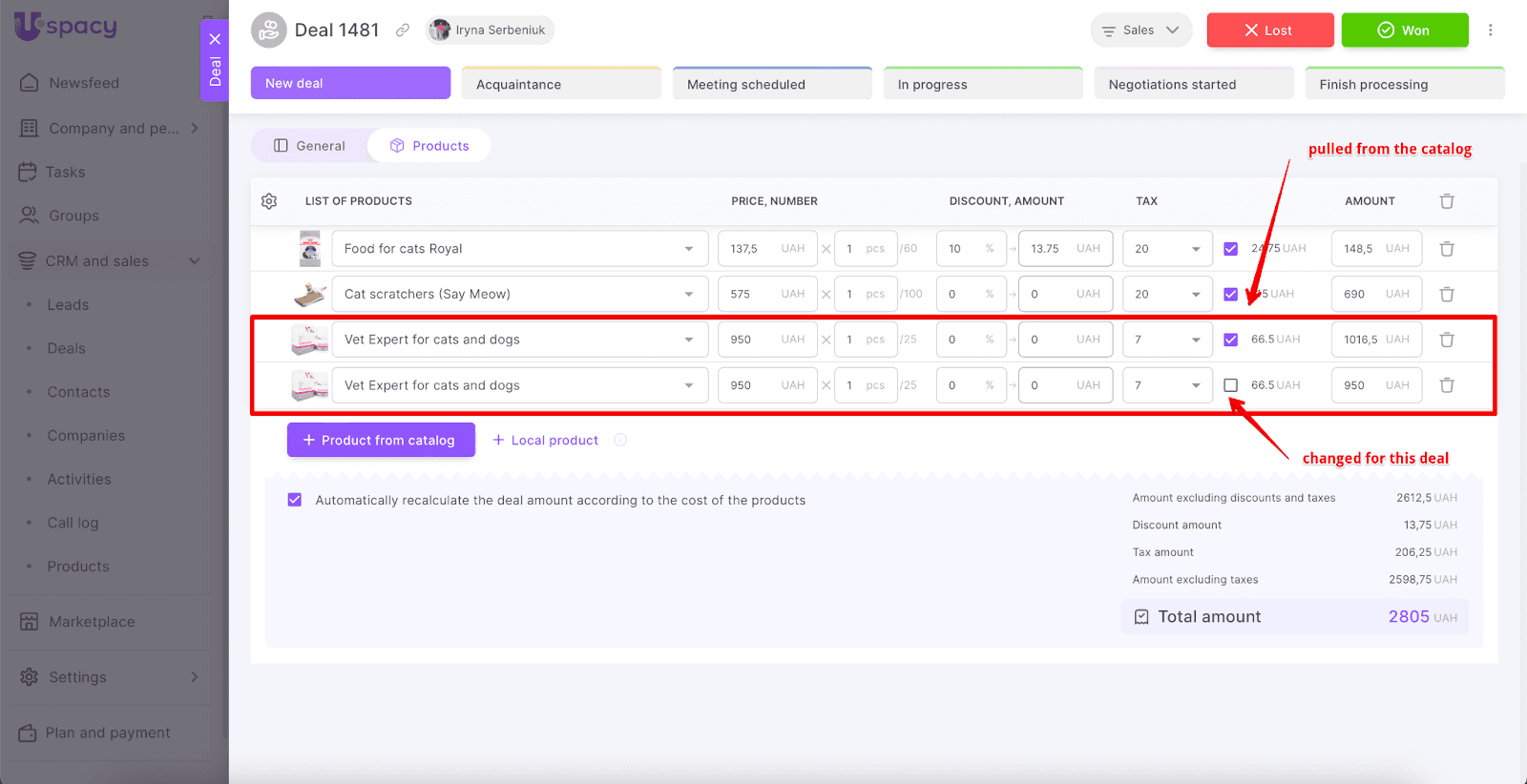This screenshot has height=784, width=1527.
Task: Expand Cat scratchers product name dropdown
Action: [688, 295]
